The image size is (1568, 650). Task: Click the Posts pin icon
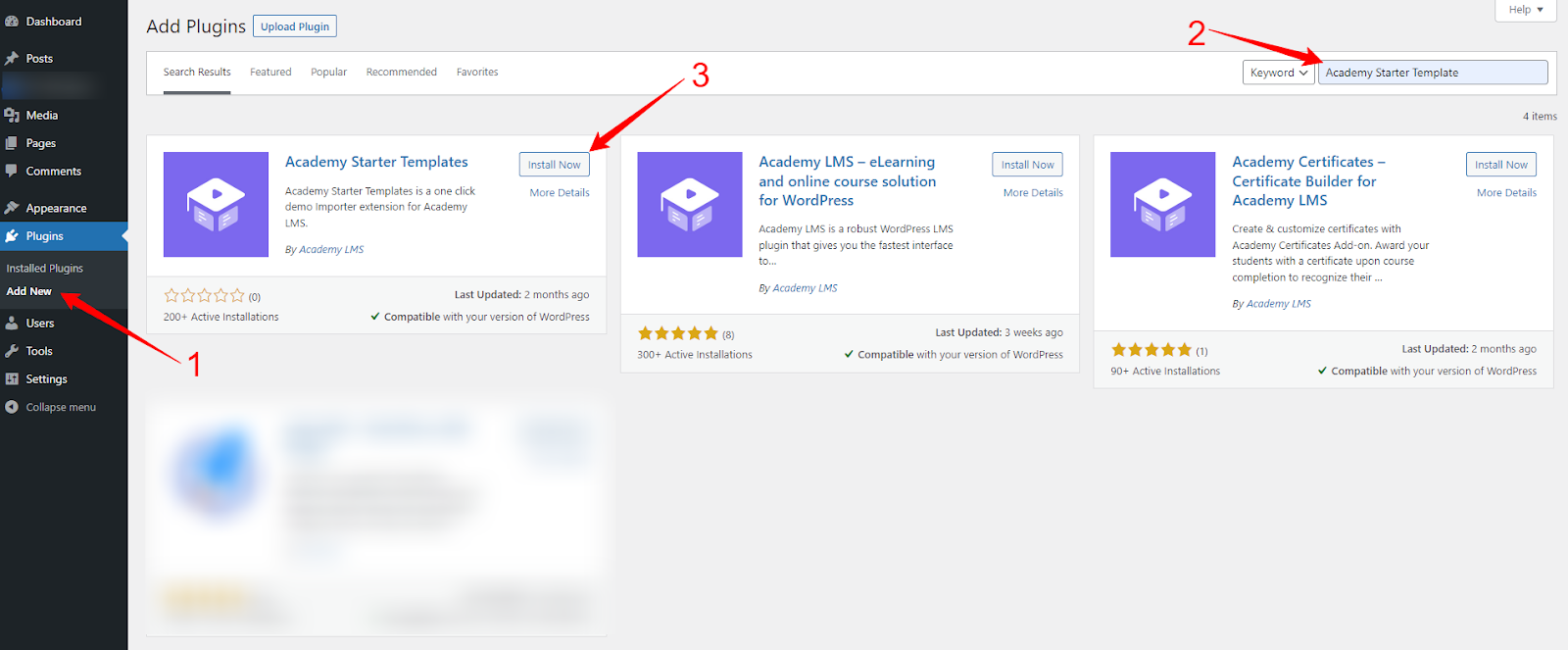point(12,59)
